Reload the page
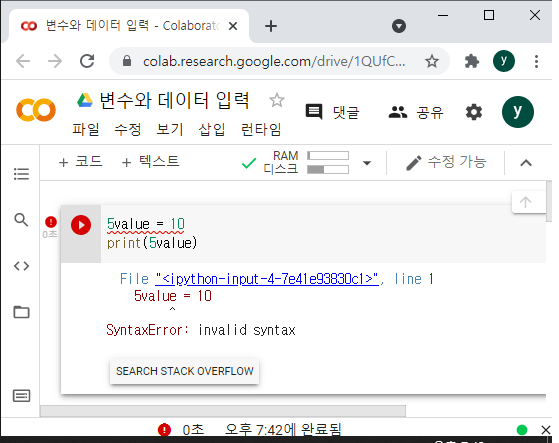559x443 pixels. point(87,61)
